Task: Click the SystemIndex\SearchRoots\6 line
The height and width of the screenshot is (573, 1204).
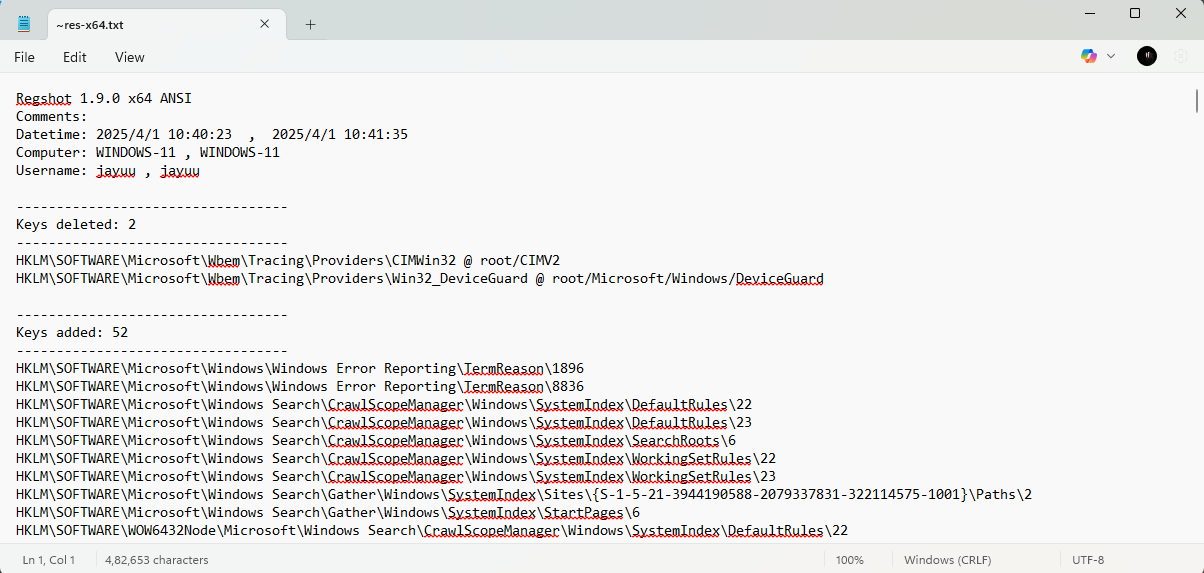Action: [x=376, y=440]
